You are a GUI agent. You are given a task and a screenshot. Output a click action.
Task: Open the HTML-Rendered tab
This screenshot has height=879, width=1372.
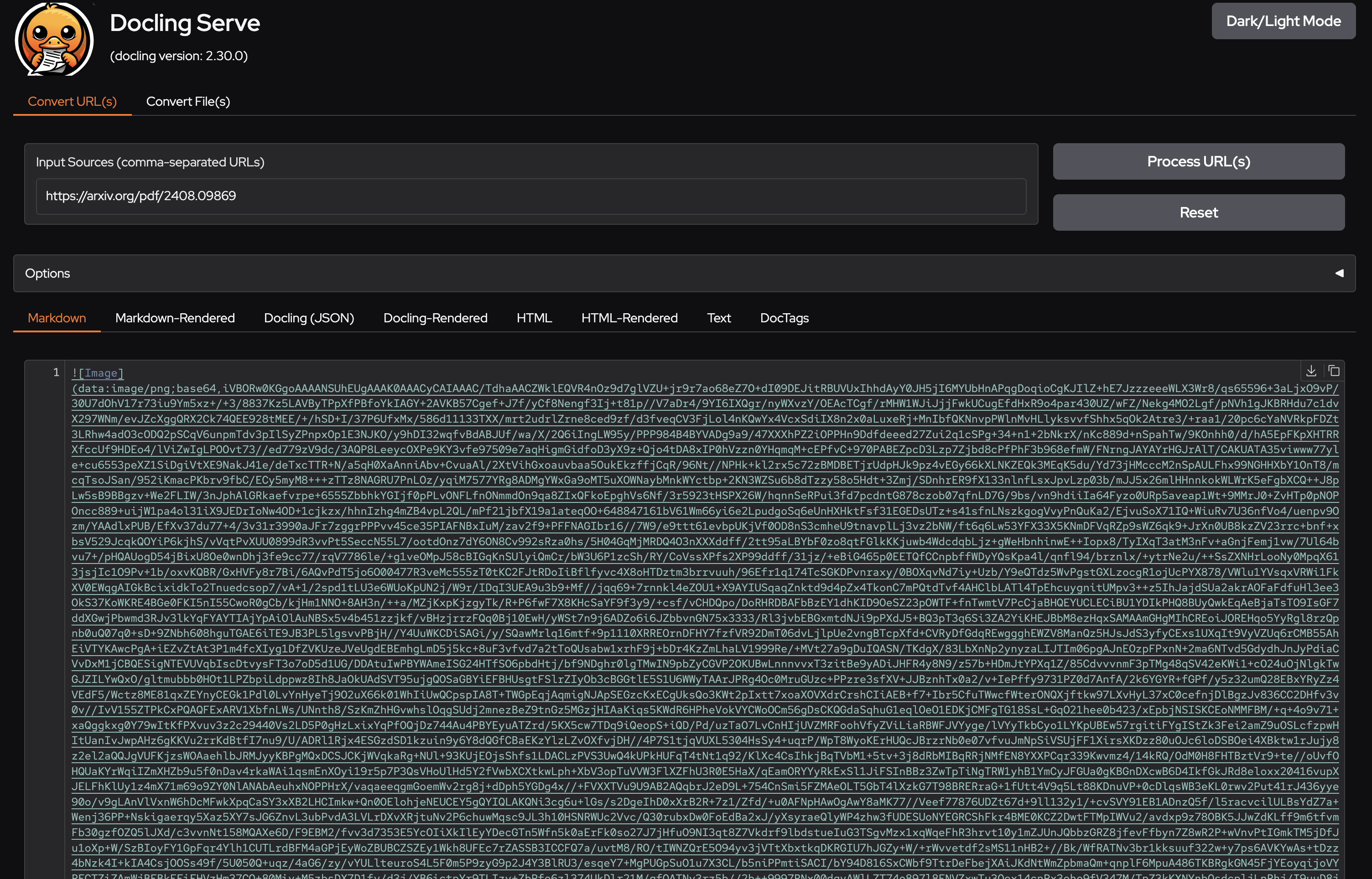pos(630,318)
